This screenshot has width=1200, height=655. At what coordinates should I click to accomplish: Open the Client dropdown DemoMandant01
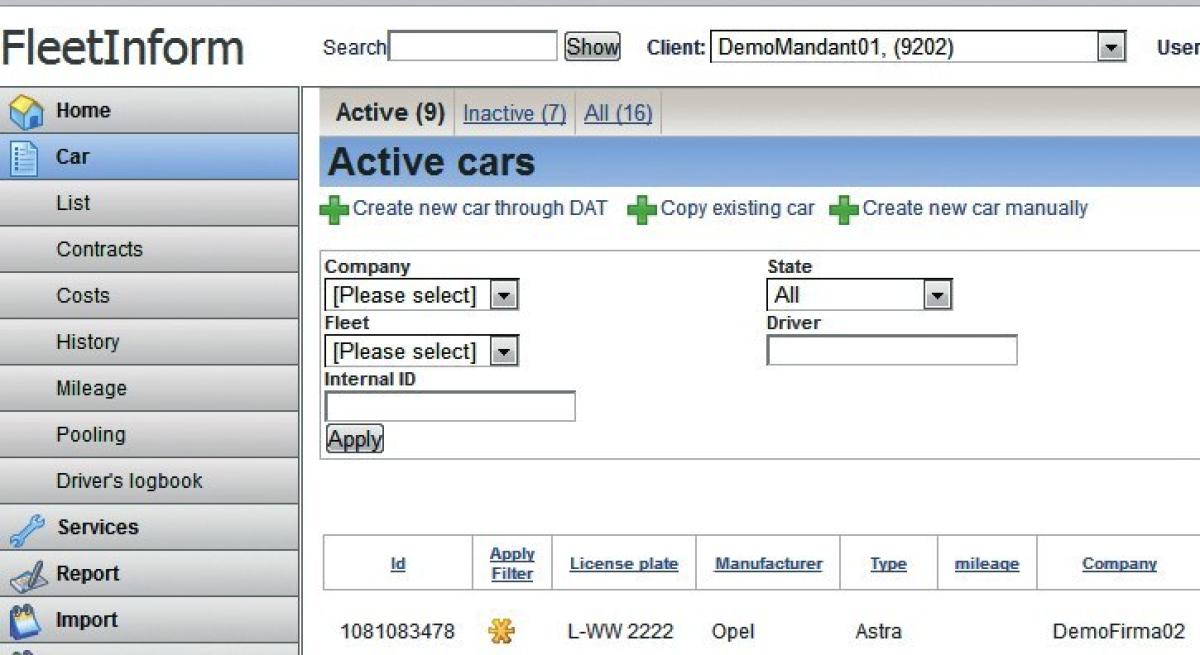918,47
